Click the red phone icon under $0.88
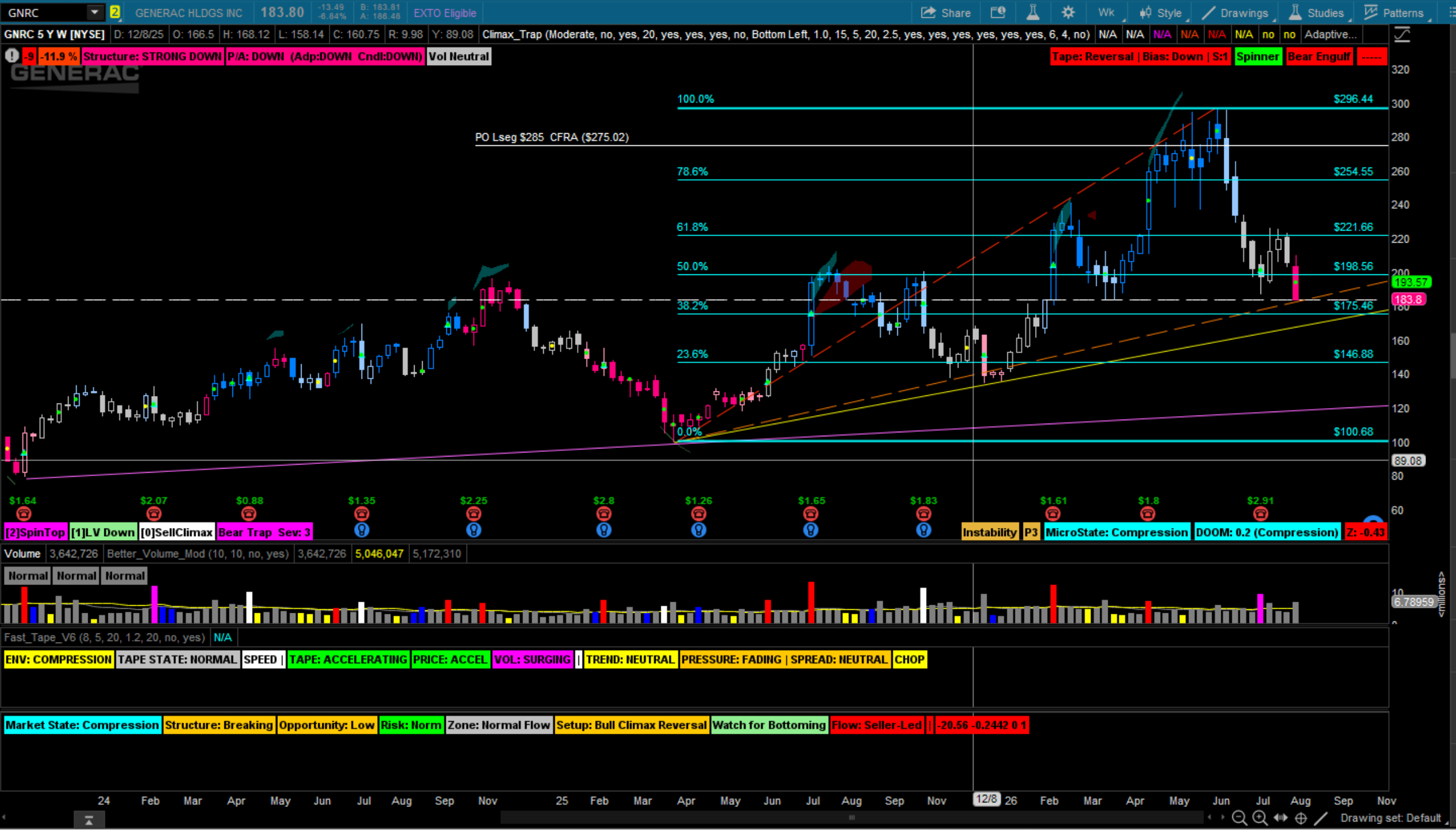This screenshot has width=1456, height=830. [249, 514]
